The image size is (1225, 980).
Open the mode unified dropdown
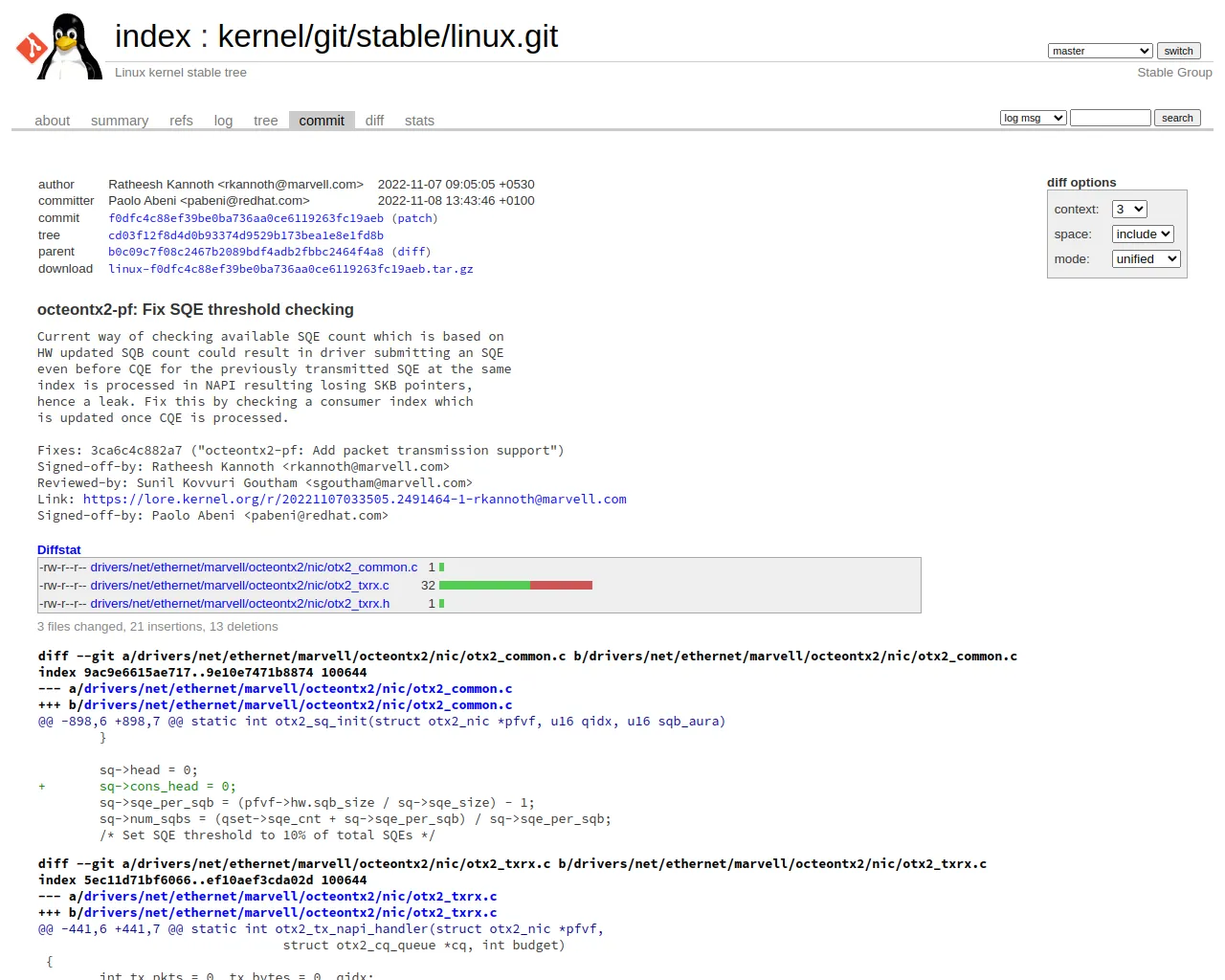(1146, 258)
